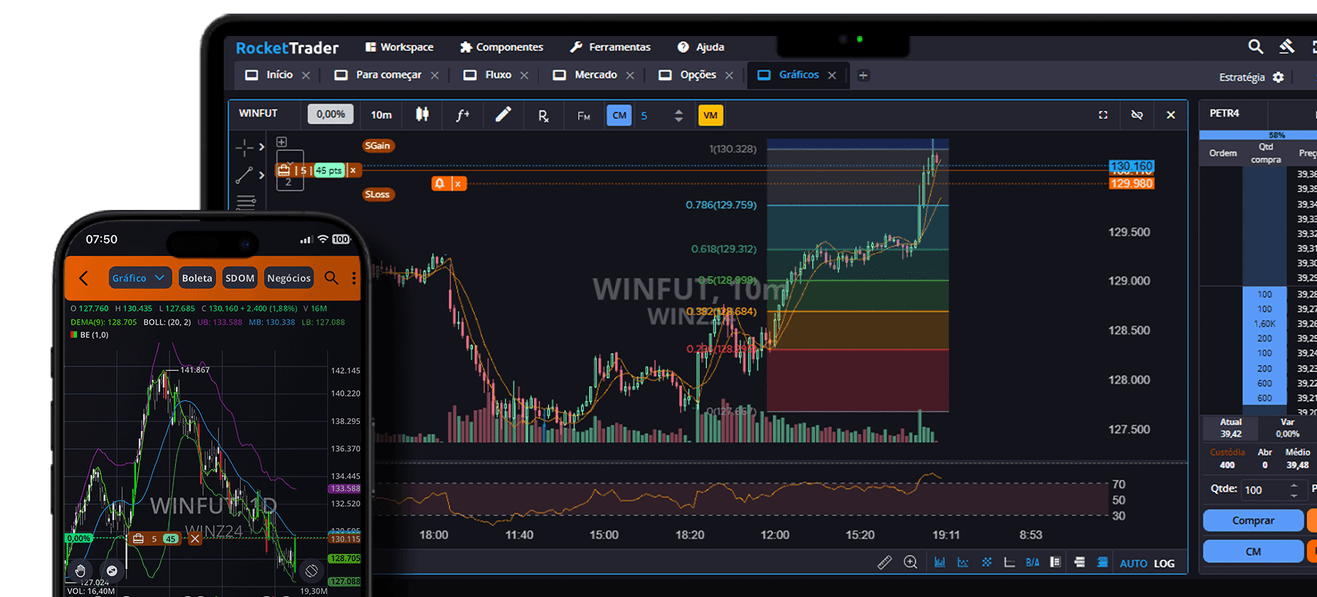Toggle LOG scale on the chart
1317x597 pixels.
(x=1164, y=564)
